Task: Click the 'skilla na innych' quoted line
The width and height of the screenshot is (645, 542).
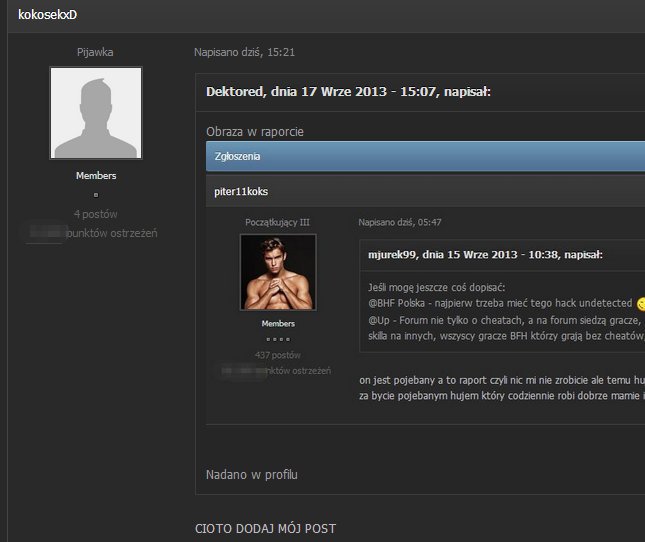Action: (x=506, y=336)
